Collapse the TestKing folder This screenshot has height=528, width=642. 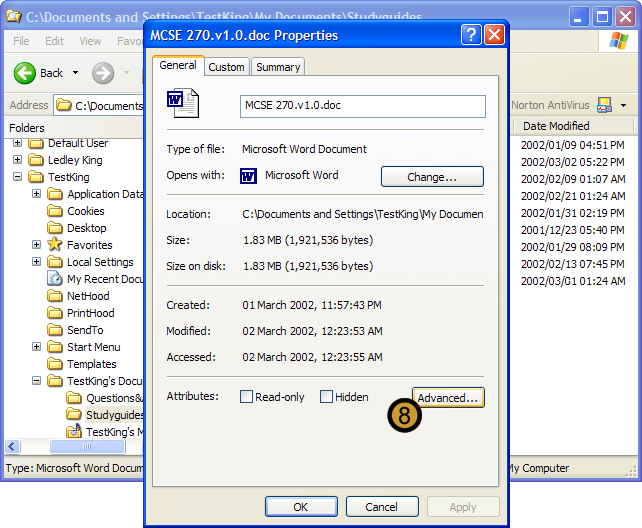pyautogui.click(x=17, y=176)
